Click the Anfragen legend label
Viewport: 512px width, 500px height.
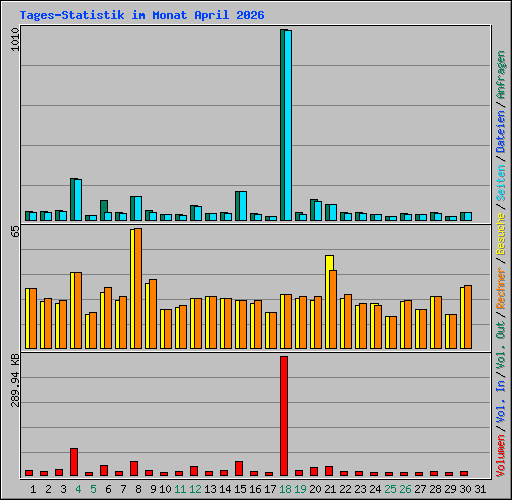[501, 75]
